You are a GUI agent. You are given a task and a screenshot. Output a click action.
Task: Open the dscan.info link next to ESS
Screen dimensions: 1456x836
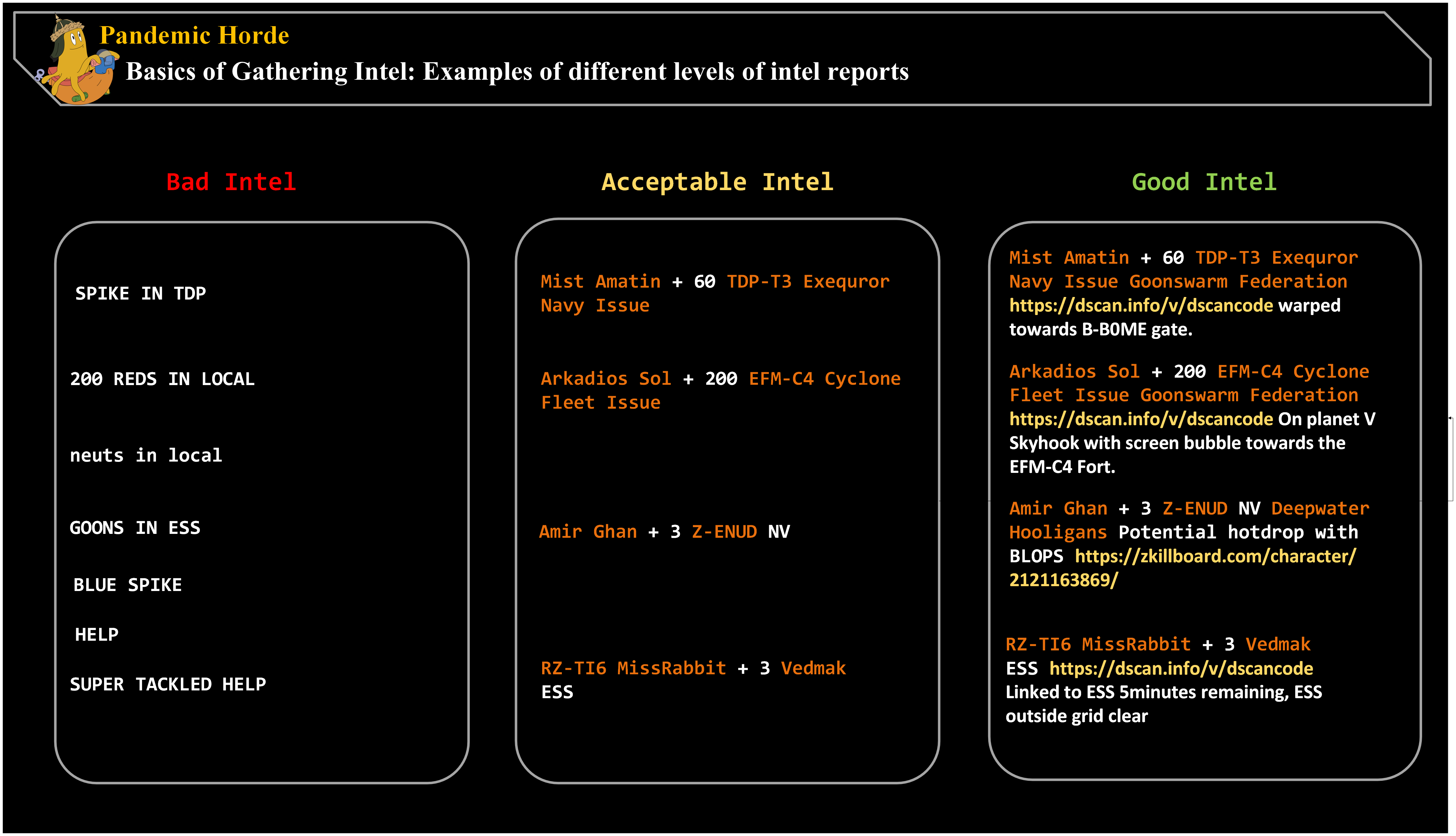1181,668
